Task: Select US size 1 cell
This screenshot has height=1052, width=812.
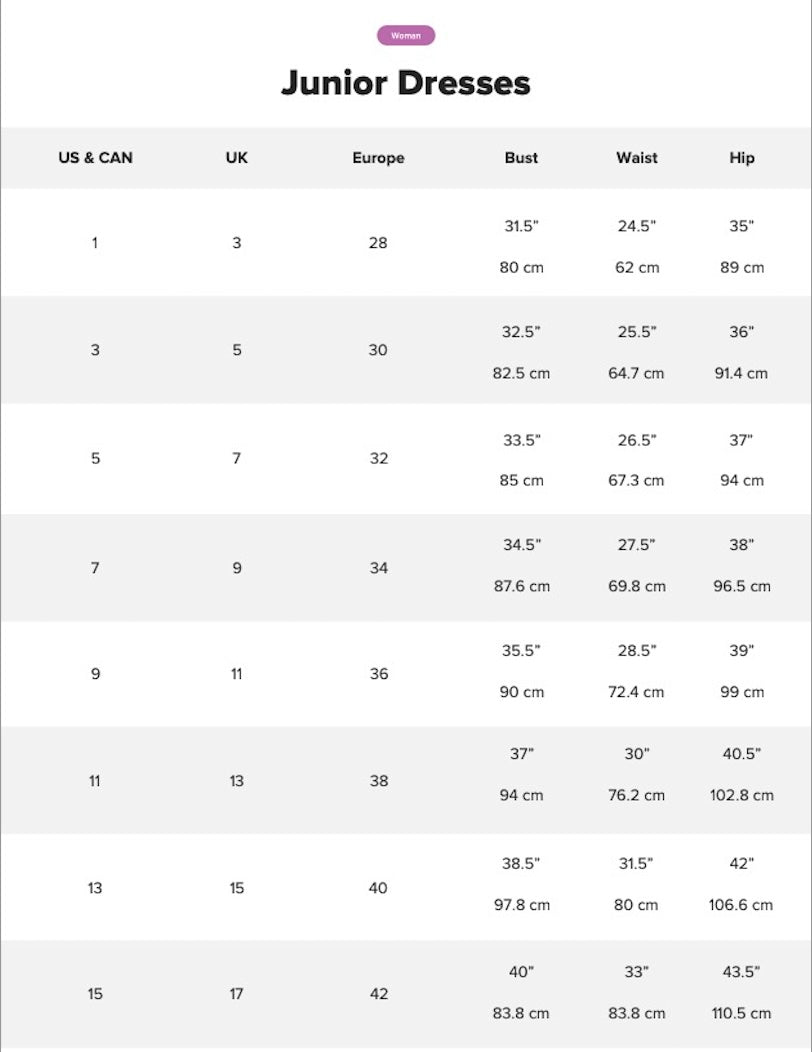Action: pos(95,243)
